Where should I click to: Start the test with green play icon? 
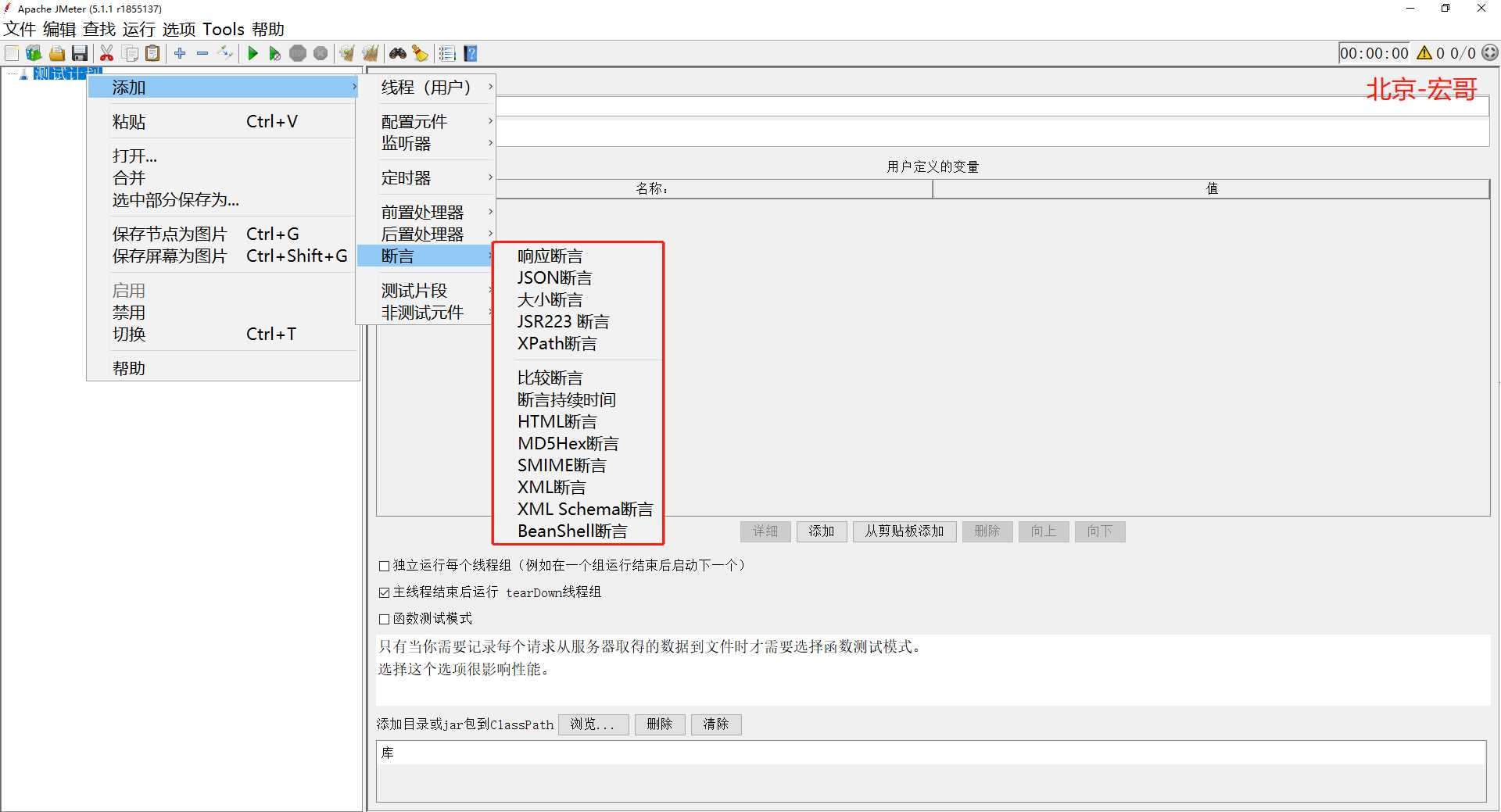pyautogui.click(x=253, y=53)
